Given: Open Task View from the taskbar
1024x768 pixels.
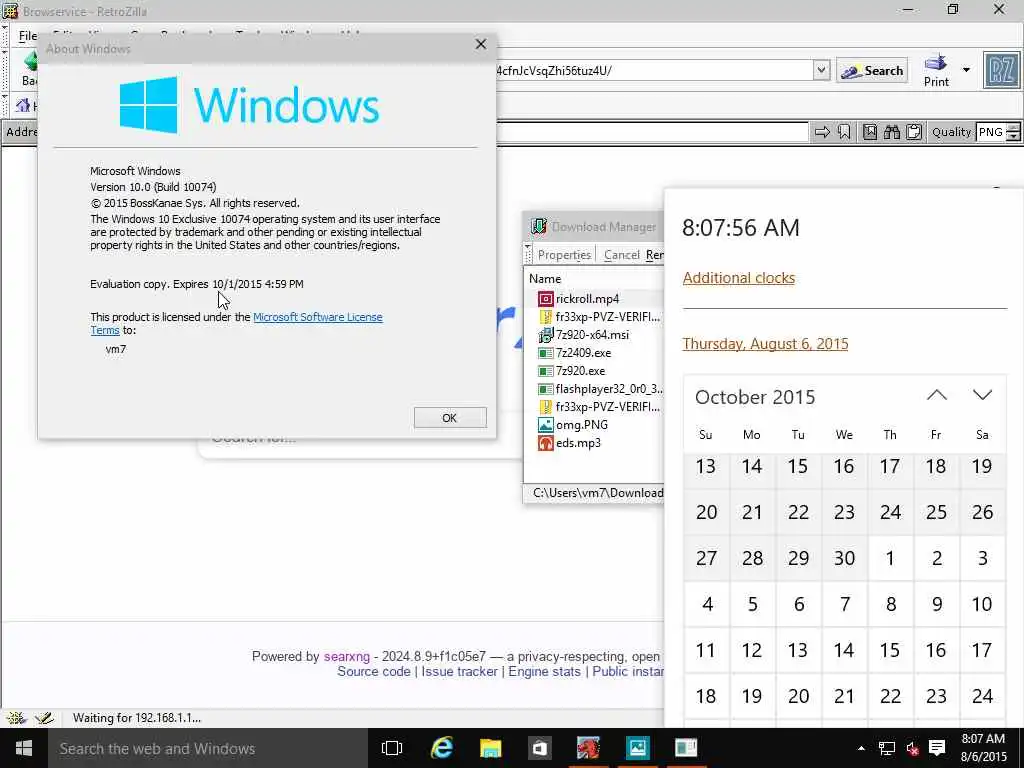Looking at the screenshot, I should coord(392,748).
